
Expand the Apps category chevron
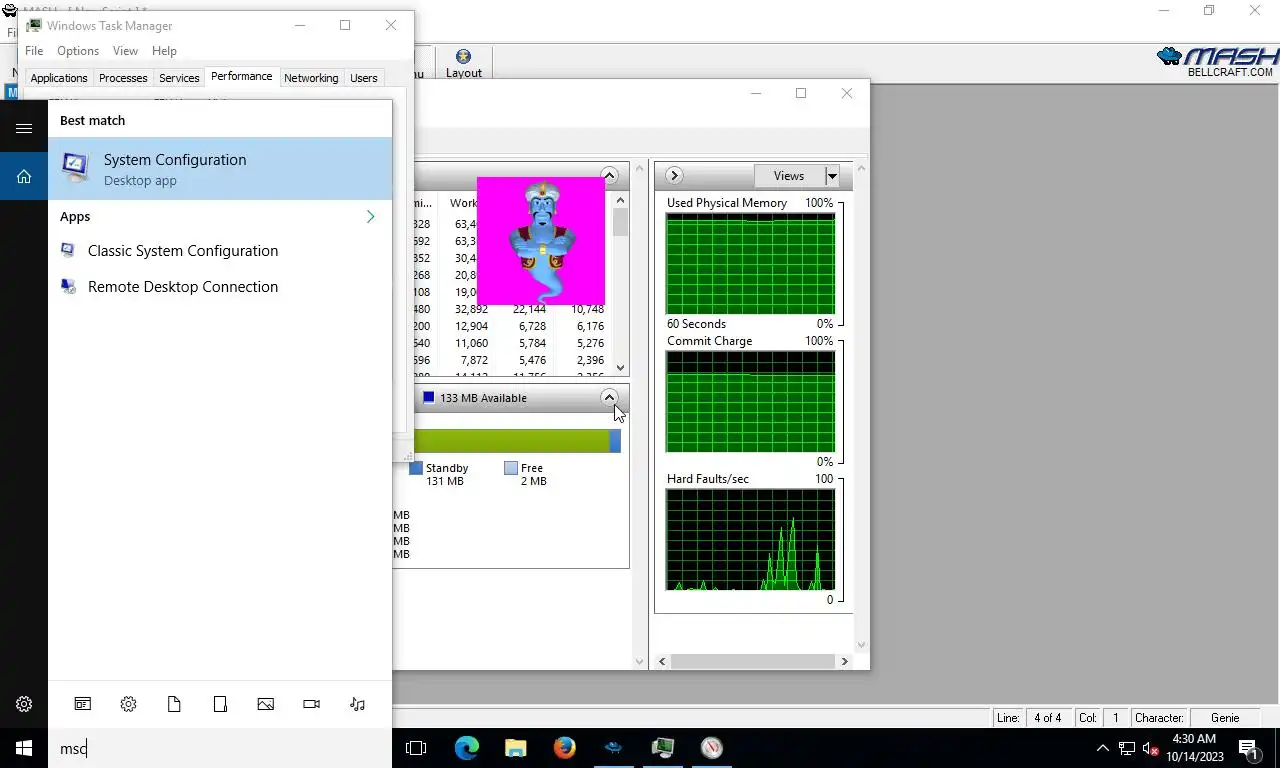point(370,217)
